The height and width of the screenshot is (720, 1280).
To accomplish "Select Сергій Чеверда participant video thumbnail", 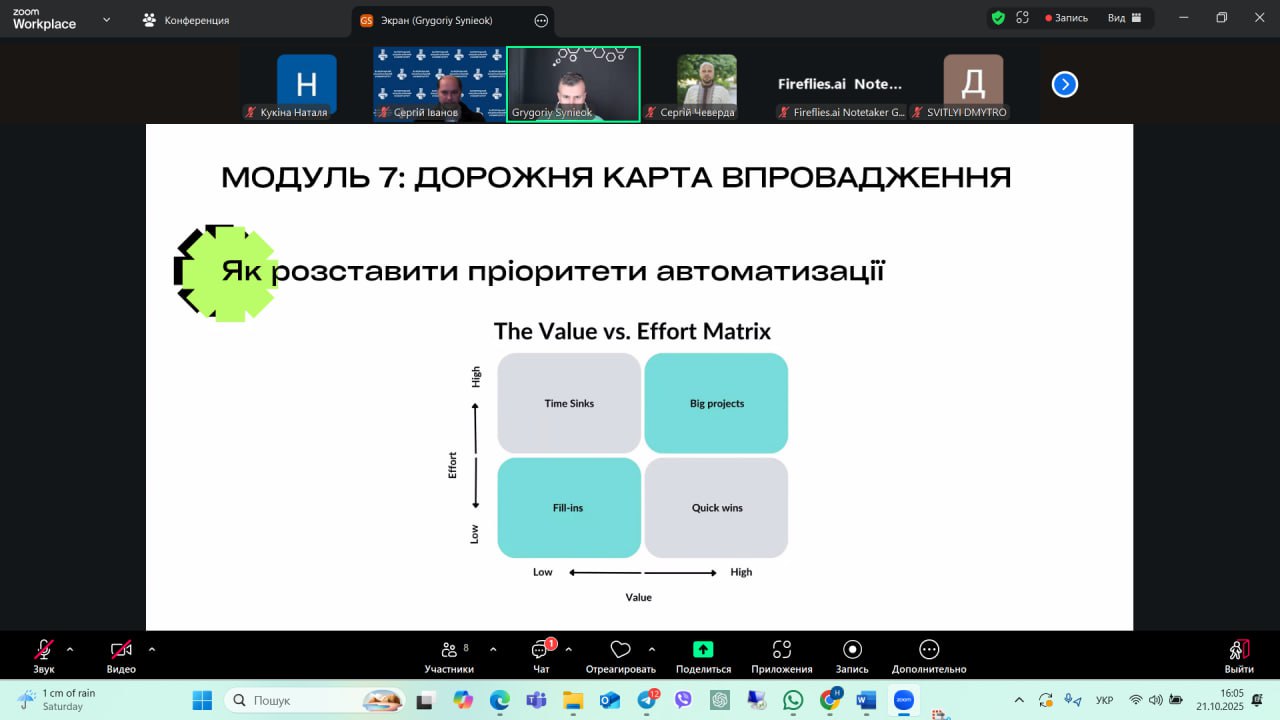I will [x=707, y=84].
